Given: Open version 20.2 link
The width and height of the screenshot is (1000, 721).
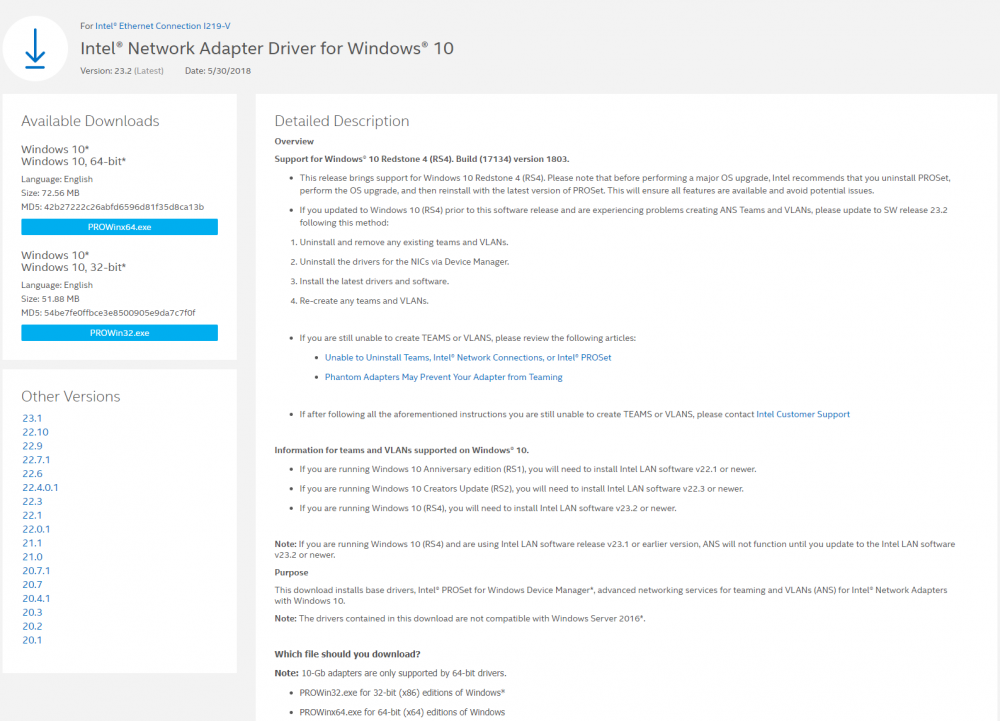Looking at the screenshot, I should pyautogui.click(x=32, y=626).
